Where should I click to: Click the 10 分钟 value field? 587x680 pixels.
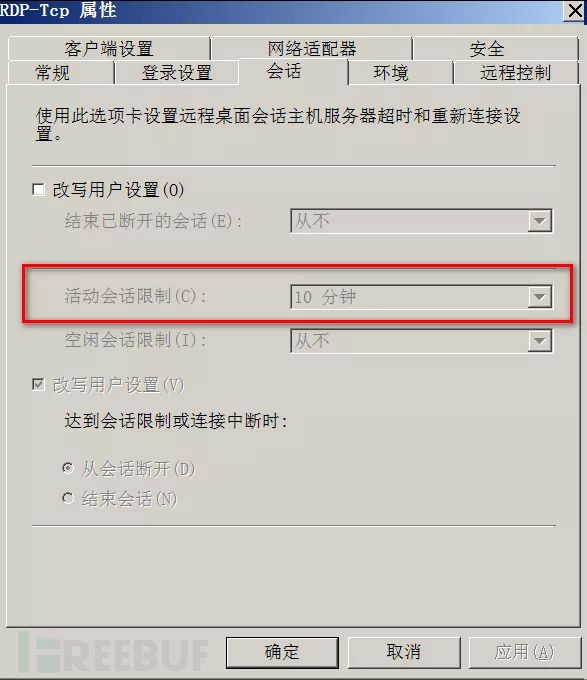(410, 297)
